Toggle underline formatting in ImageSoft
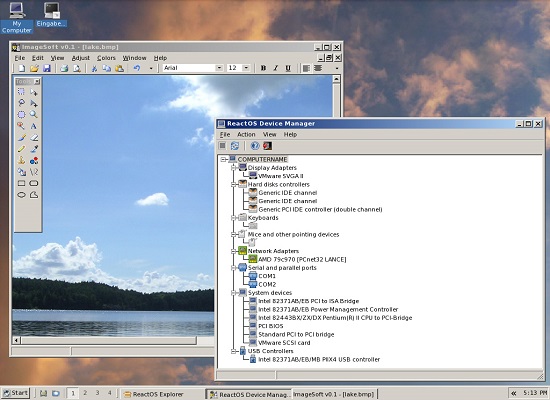This screenshot has width=550, height=400. click(x=288, y=68)
